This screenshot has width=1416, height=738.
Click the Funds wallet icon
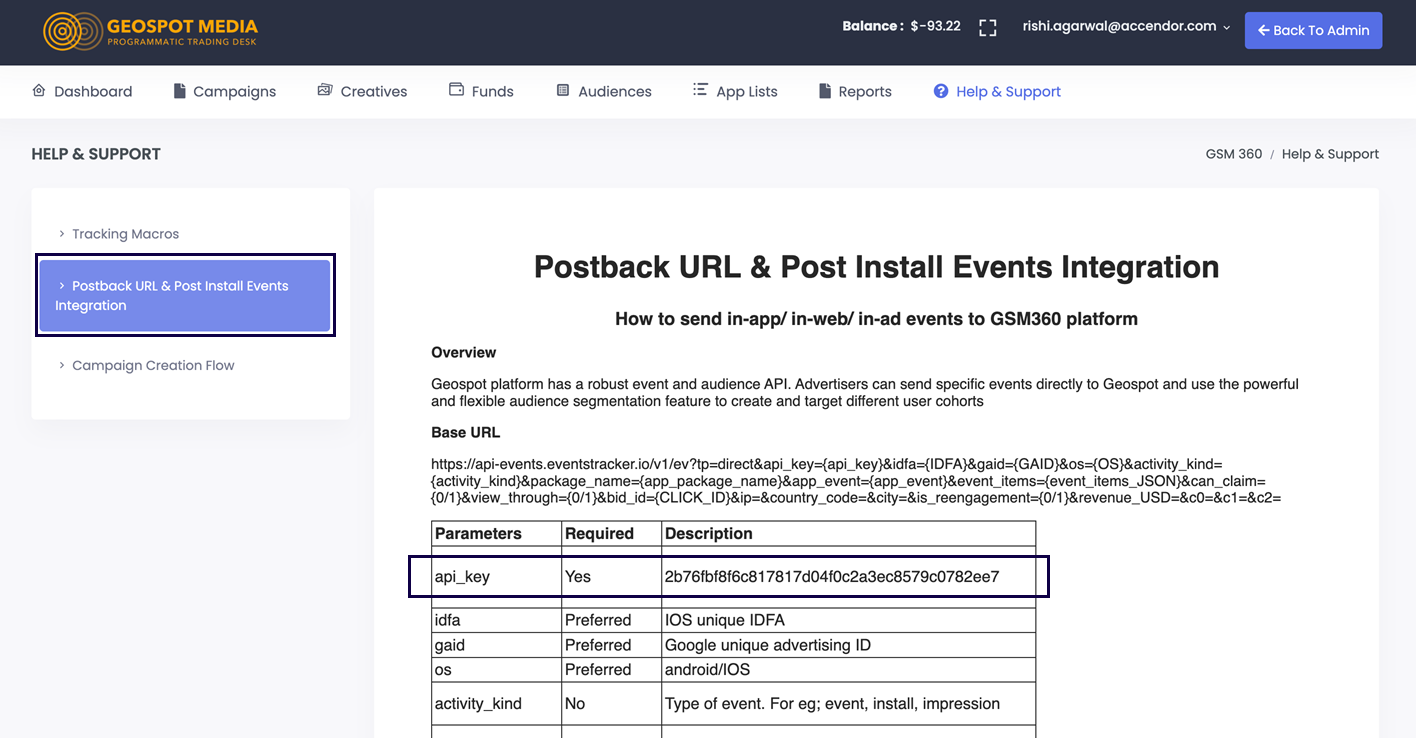tap(456, 90)
